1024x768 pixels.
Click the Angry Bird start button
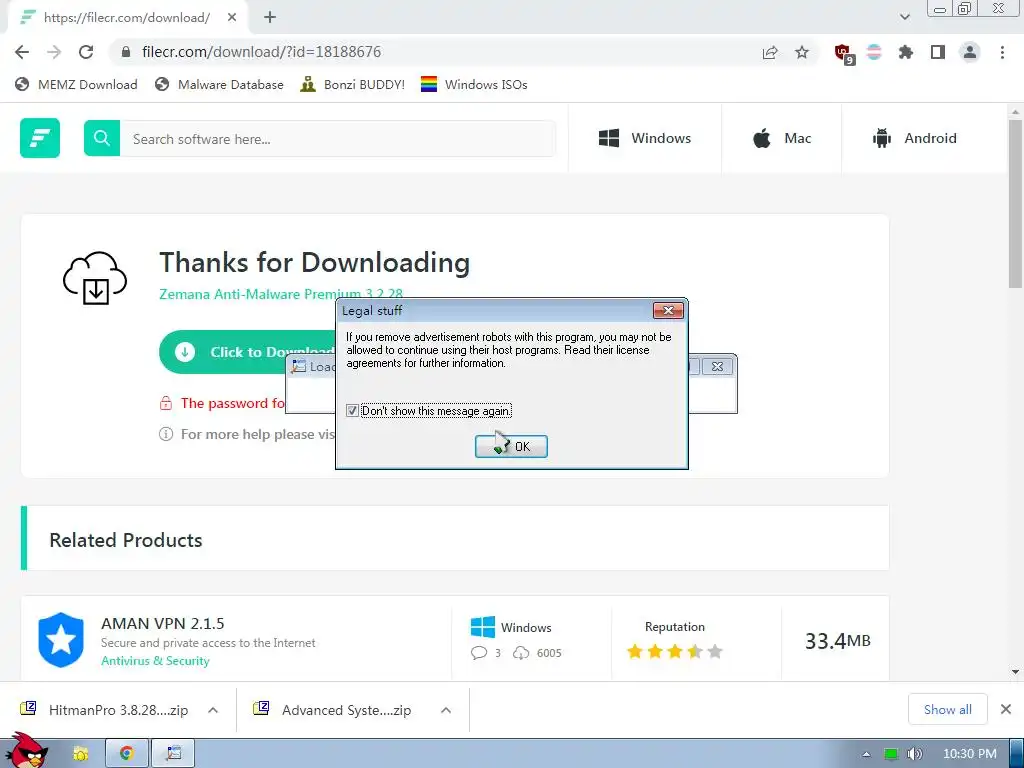(x=27, y=751)
